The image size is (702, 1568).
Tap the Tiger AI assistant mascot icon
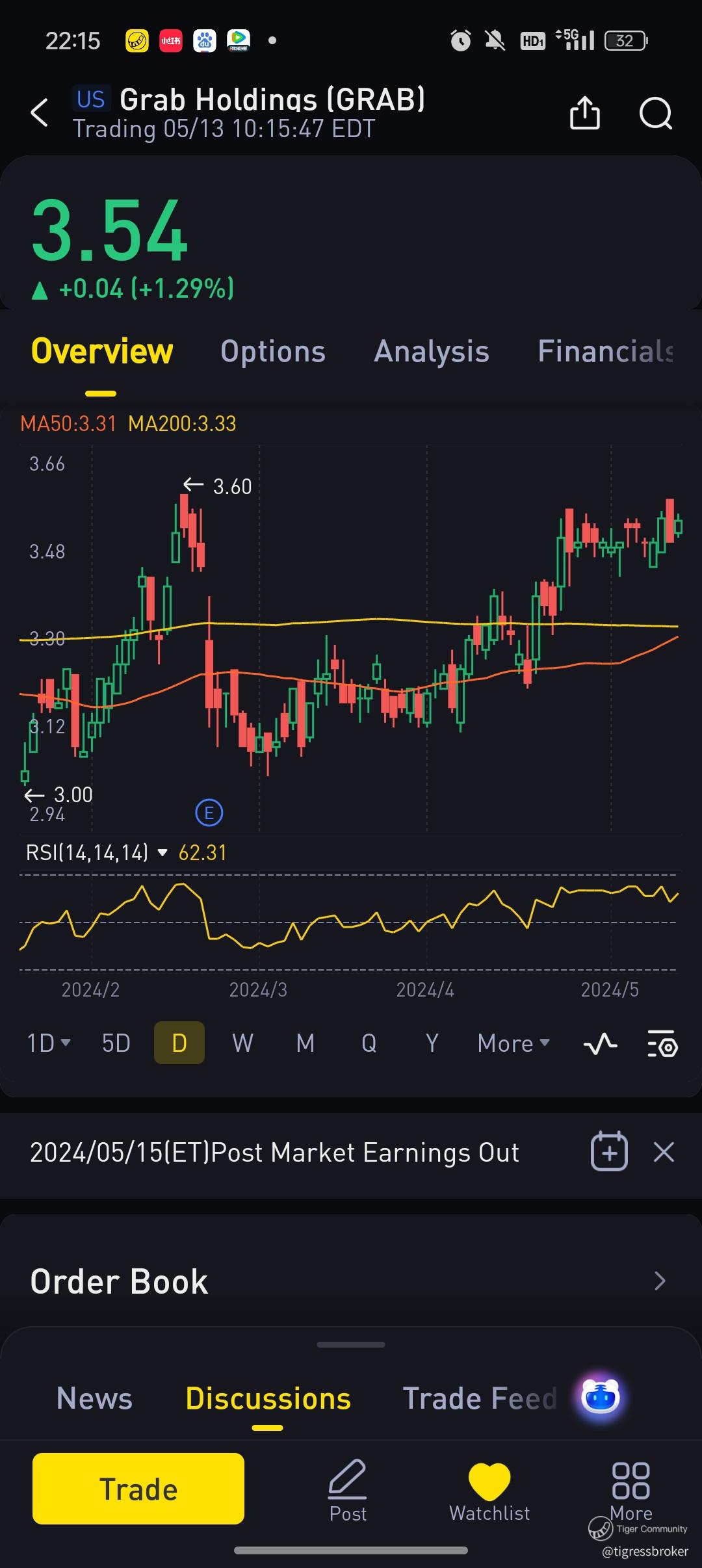point(600,1396)
